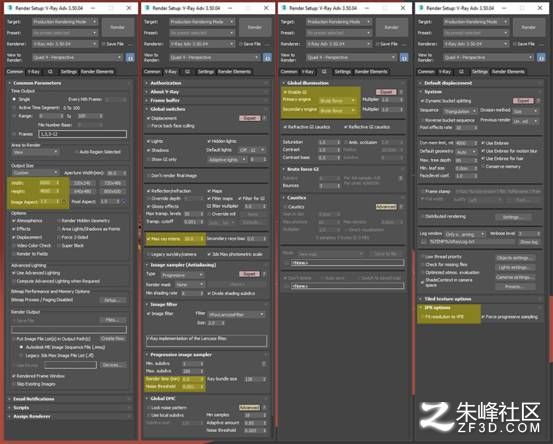The image size is (553, 444).
Task: Toggle the Atmospherics option checkbox
Action: point(14,221)
